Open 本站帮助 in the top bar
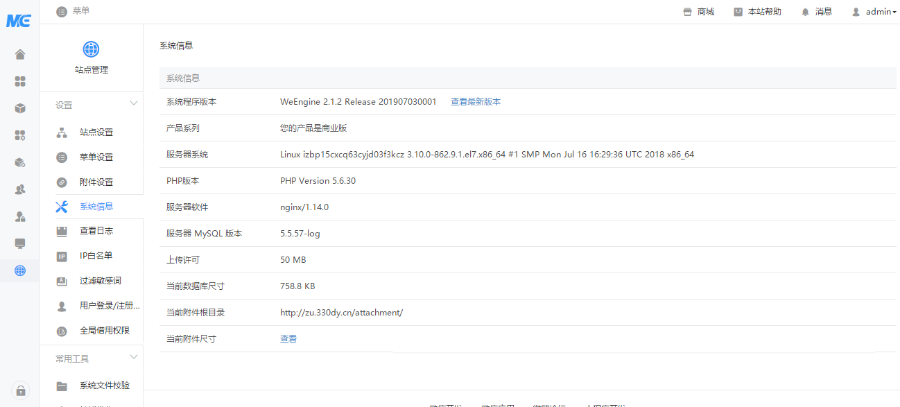 (x=757, y=12)
